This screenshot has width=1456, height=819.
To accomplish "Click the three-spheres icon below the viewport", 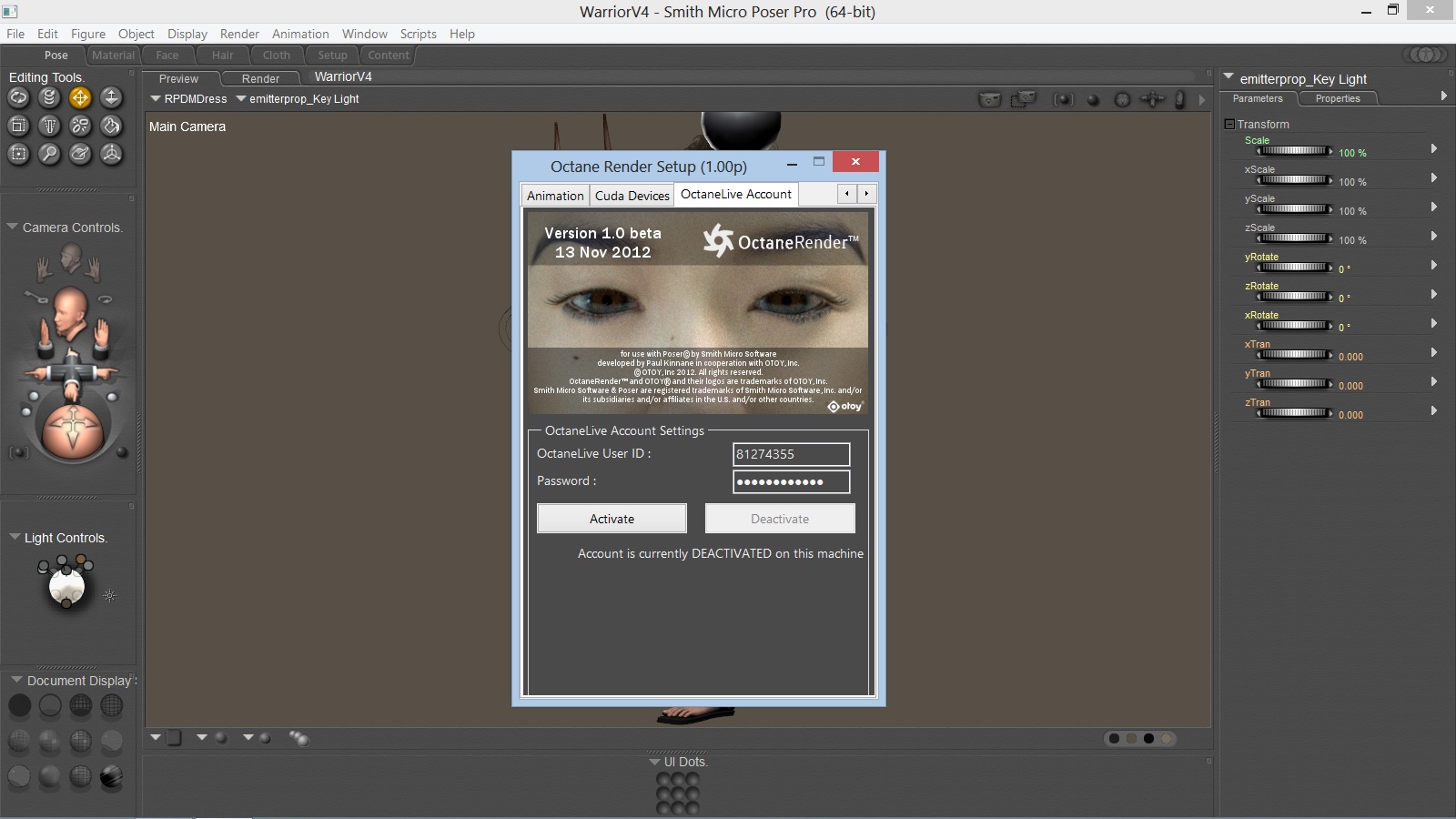I will (298, 738).
